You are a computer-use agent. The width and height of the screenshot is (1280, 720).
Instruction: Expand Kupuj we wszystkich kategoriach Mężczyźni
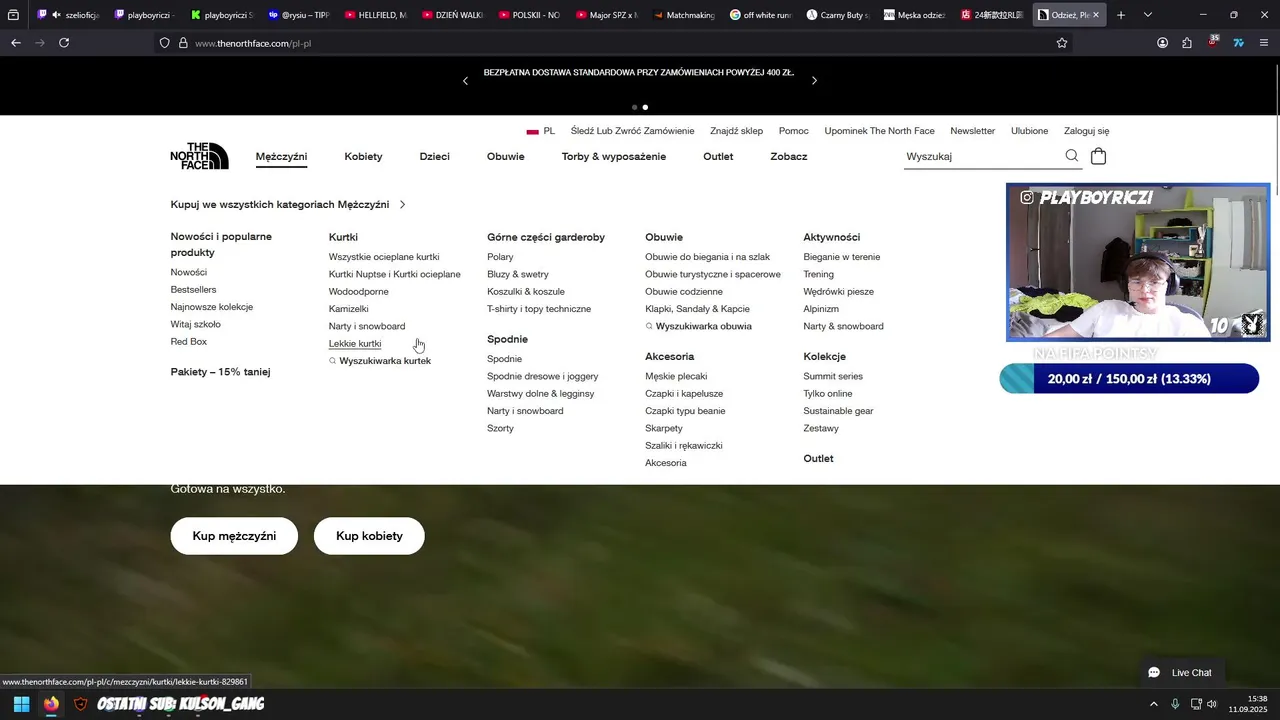pyautogui.click(x=288, y=204)
